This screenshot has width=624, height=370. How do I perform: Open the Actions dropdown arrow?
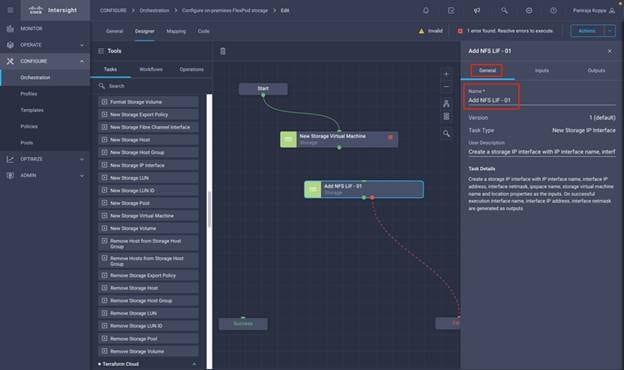click(x=610, y=31)
